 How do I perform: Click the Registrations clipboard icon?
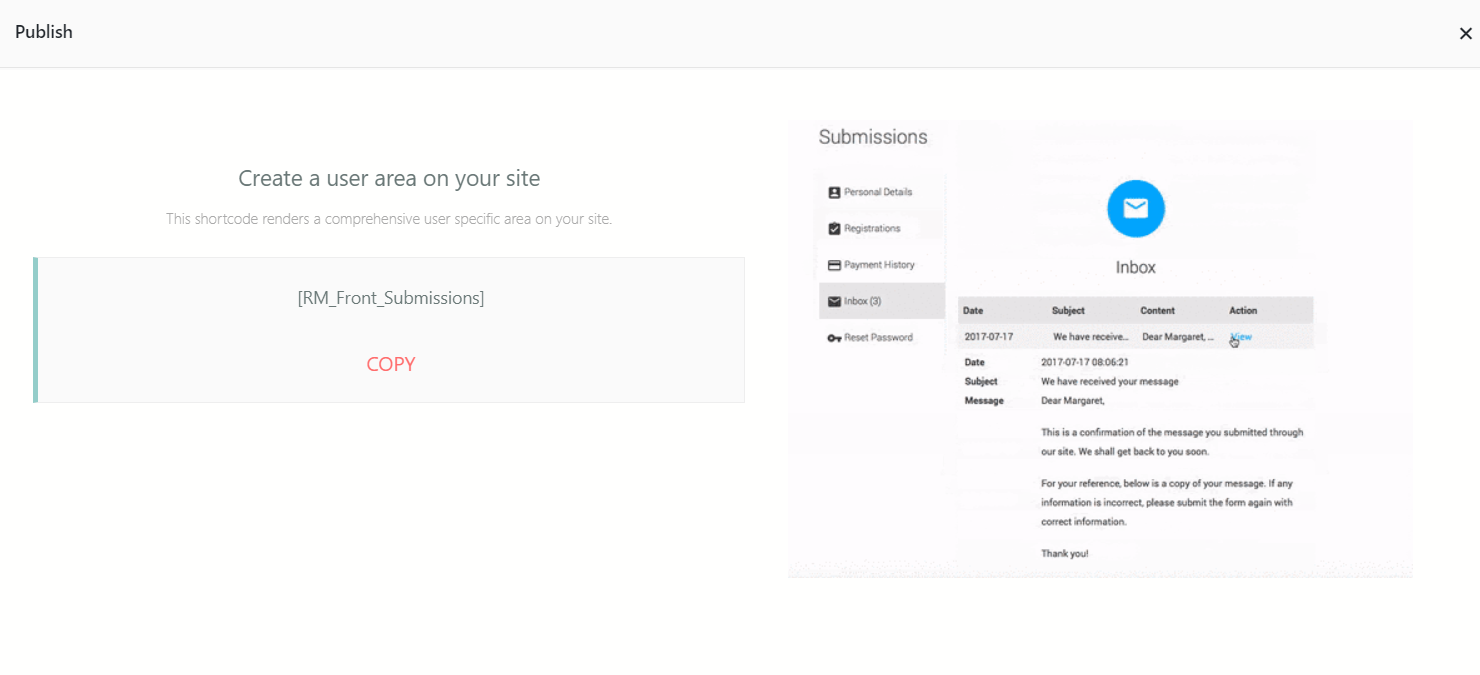coord(836,227)
